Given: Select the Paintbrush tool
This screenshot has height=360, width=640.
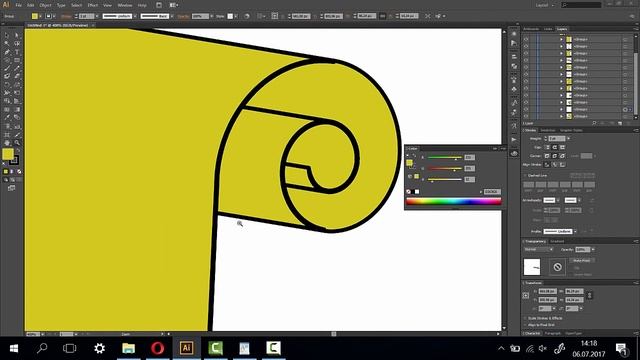Looking at the screenshot, I should (7, 68).
